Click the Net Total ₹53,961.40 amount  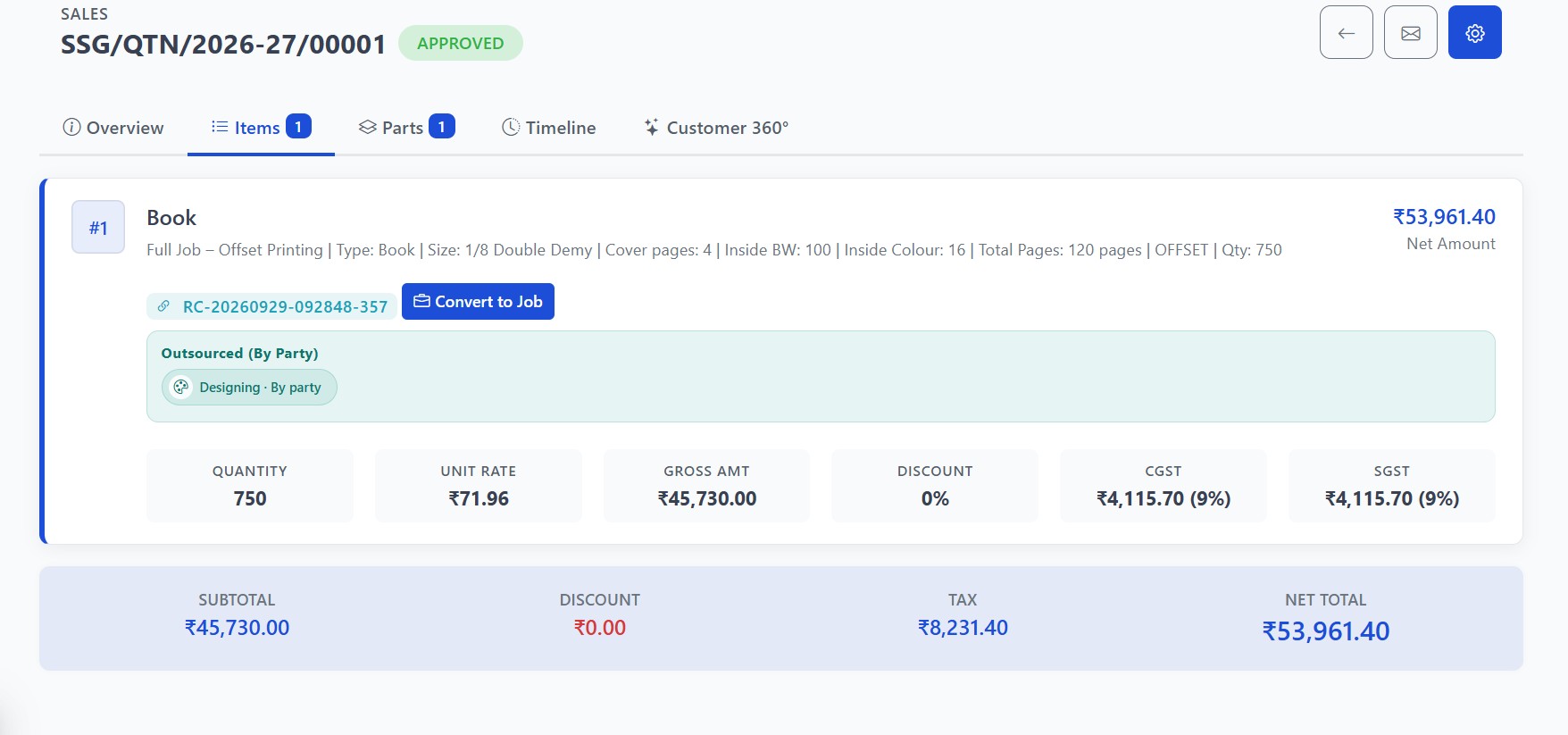click(1326, 631)
